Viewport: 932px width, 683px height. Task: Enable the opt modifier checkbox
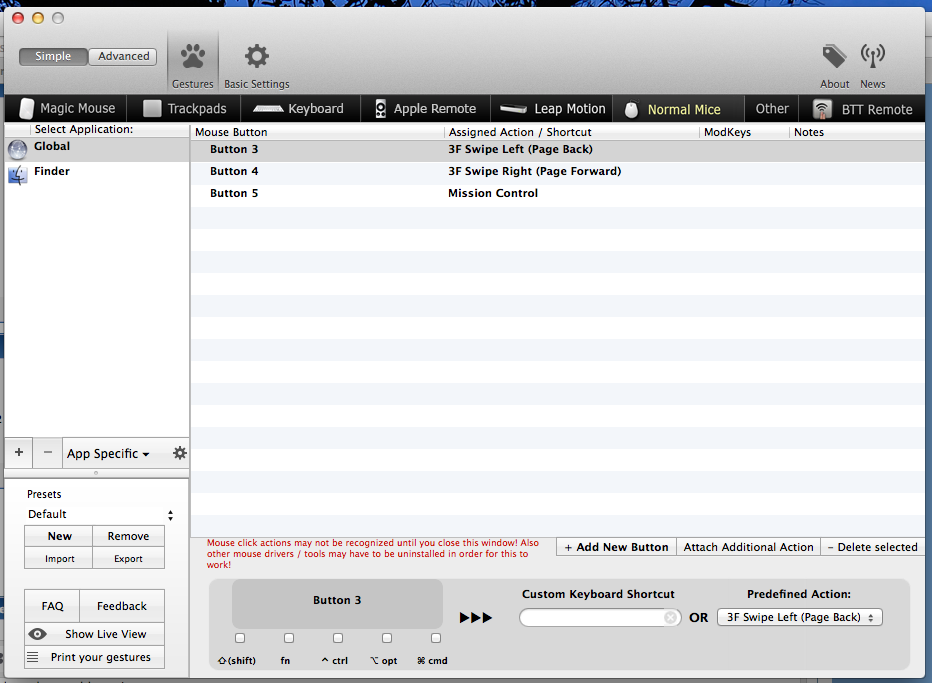387,638
